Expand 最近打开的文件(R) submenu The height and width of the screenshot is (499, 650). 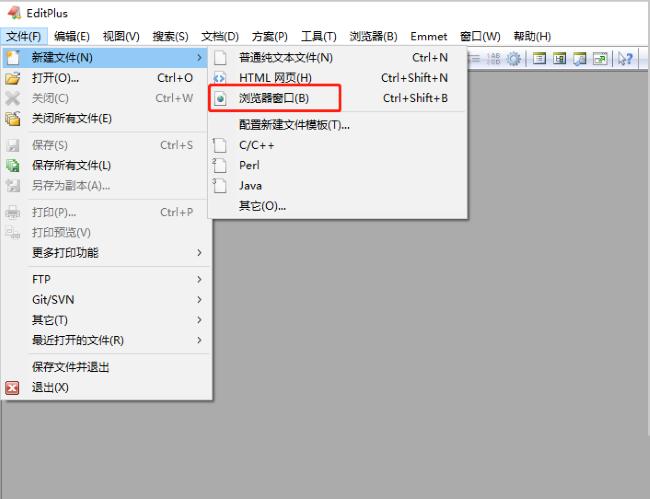point(199,340)
